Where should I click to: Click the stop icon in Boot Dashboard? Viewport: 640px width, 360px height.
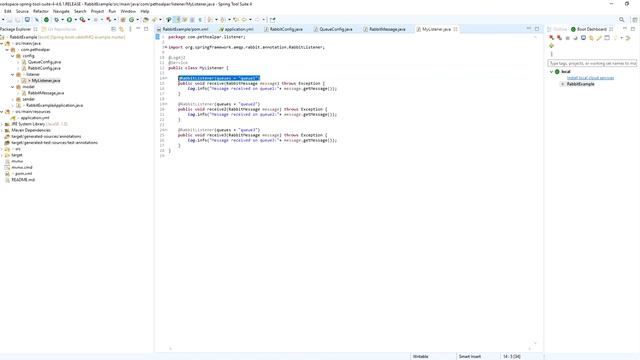(x=567, y=38)
